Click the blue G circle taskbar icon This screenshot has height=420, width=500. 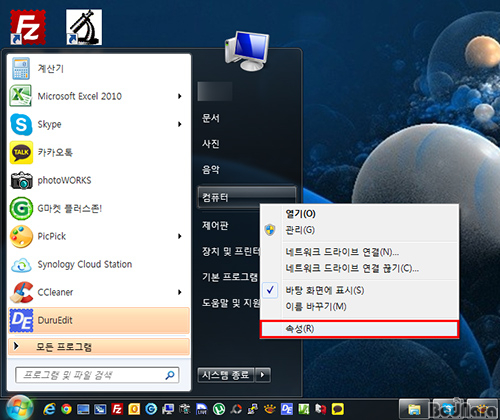click(x=151, y=409)
